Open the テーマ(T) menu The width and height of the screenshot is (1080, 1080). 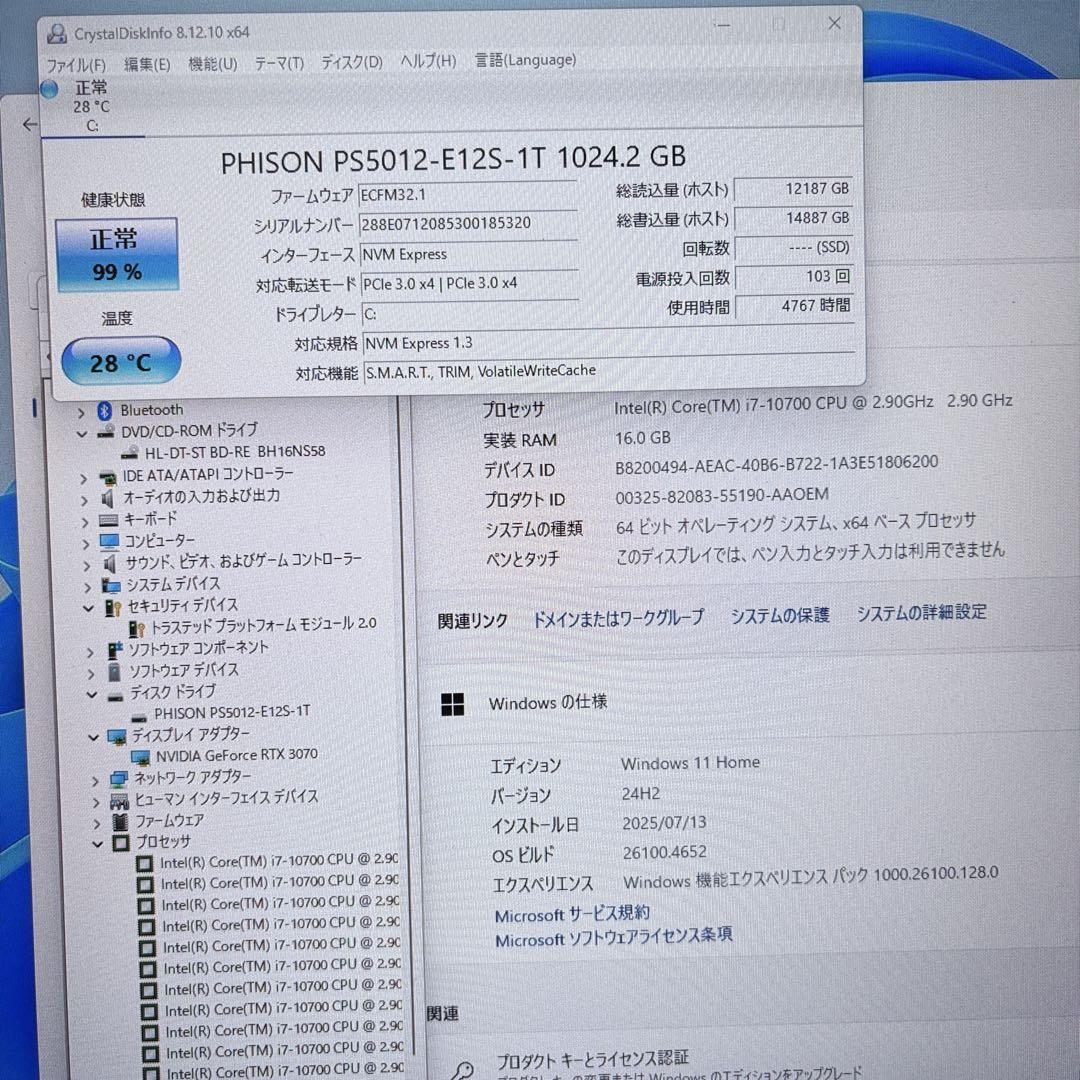point(279,63)
